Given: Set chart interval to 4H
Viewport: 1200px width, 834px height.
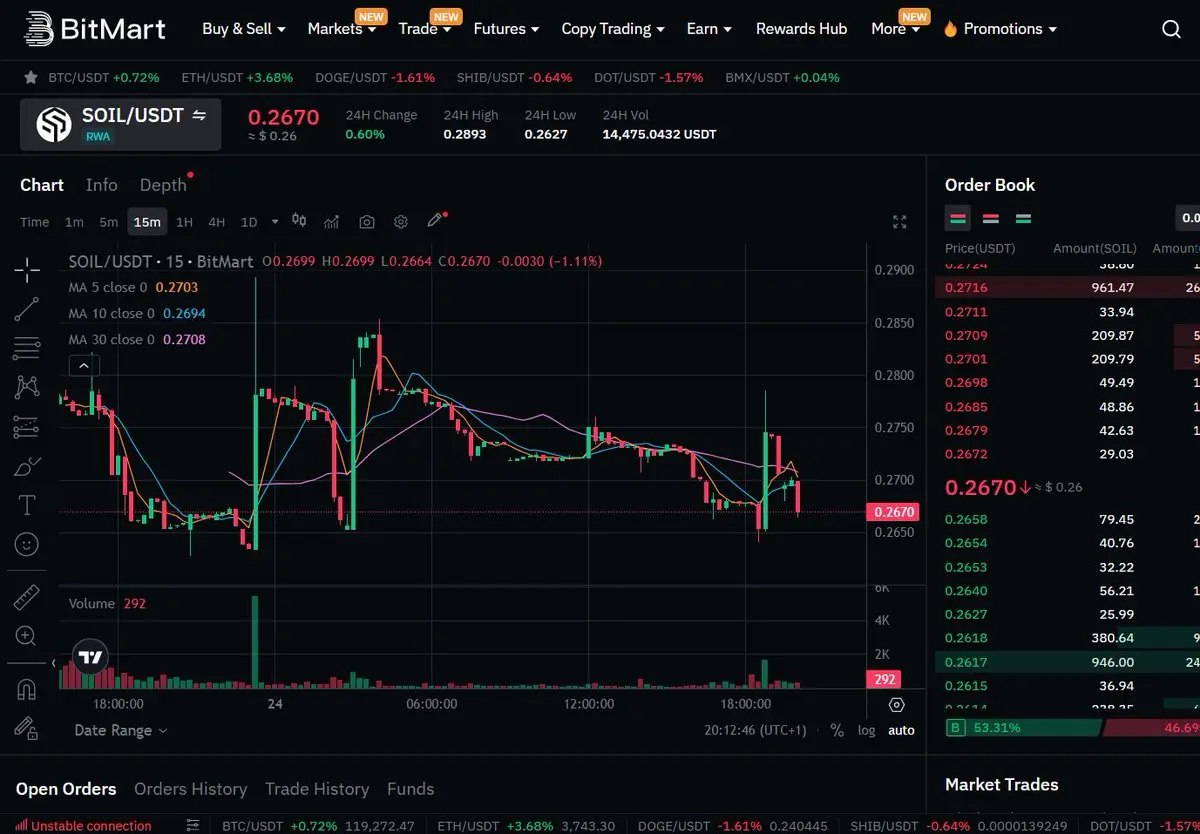Looking at the screenshot, I should click(x=216, y=222).
